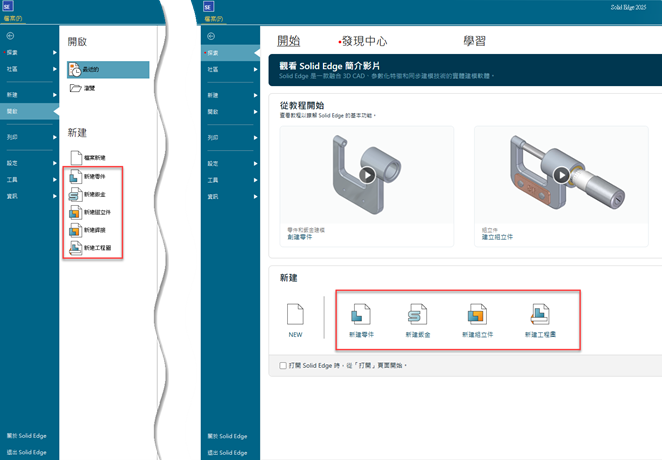
Task: Click About Solid Edge in right window
Action: pyautogui.click(x=227, y=436)
